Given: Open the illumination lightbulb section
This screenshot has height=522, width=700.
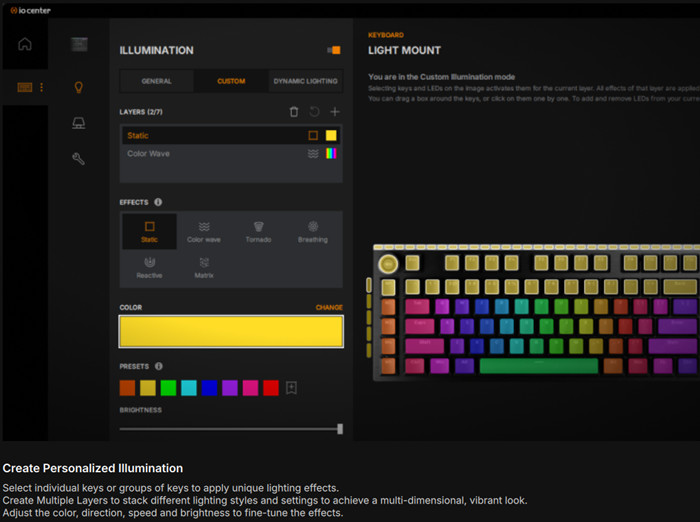Looking at the screenshot, I should pyautogui.click(x=79, y=87).
